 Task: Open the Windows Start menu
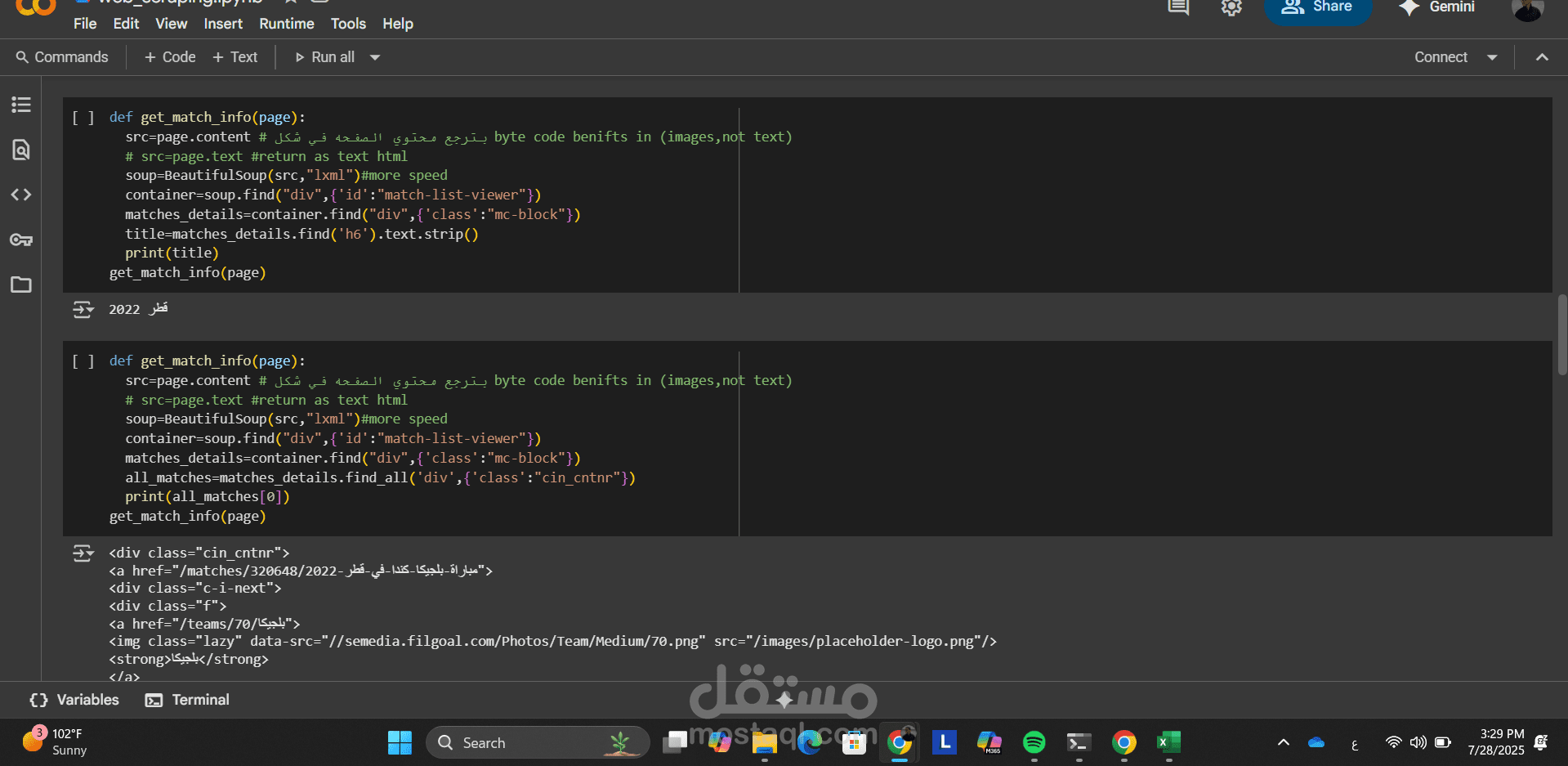[400, 742]
